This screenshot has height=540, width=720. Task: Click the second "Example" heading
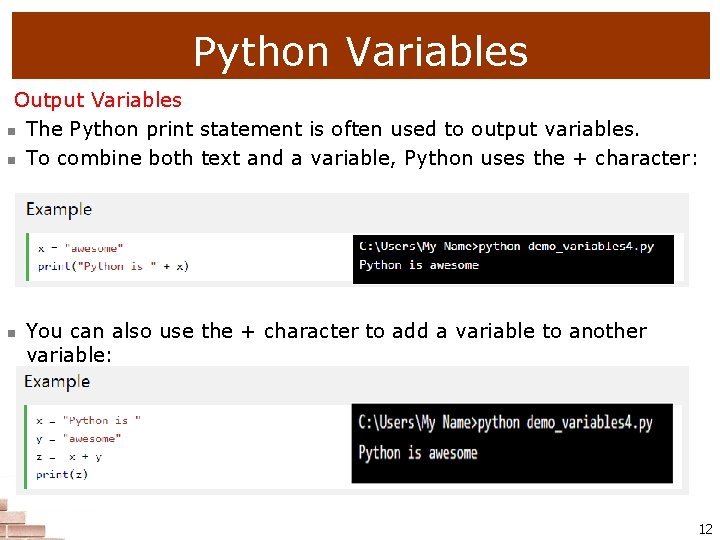tap(57, 382)
